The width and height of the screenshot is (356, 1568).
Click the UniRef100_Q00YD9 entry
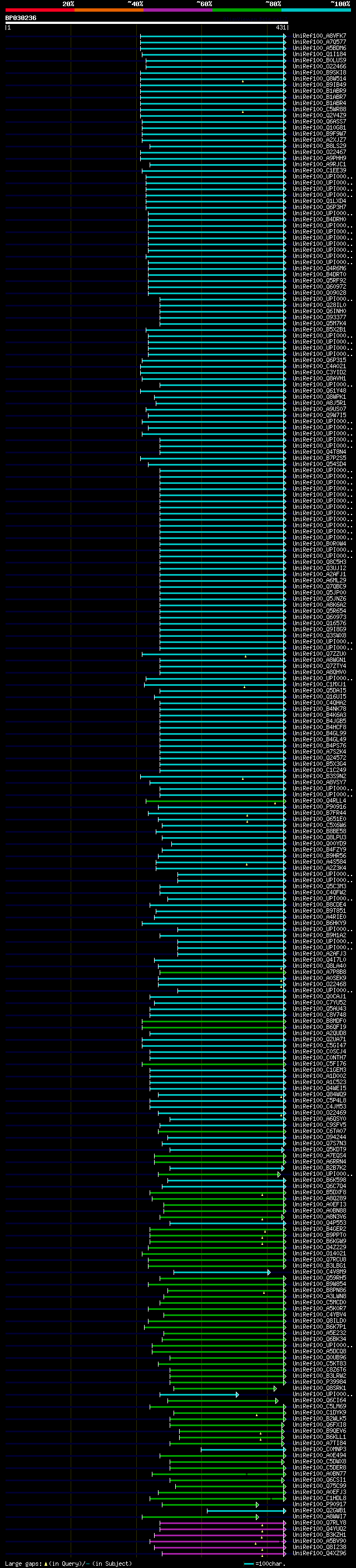click(319, 843)
